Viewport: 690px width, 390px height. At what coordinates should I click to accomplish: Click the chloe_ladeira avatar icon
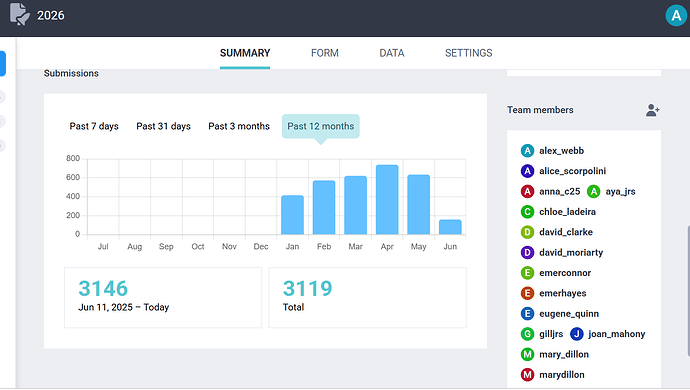527,212
